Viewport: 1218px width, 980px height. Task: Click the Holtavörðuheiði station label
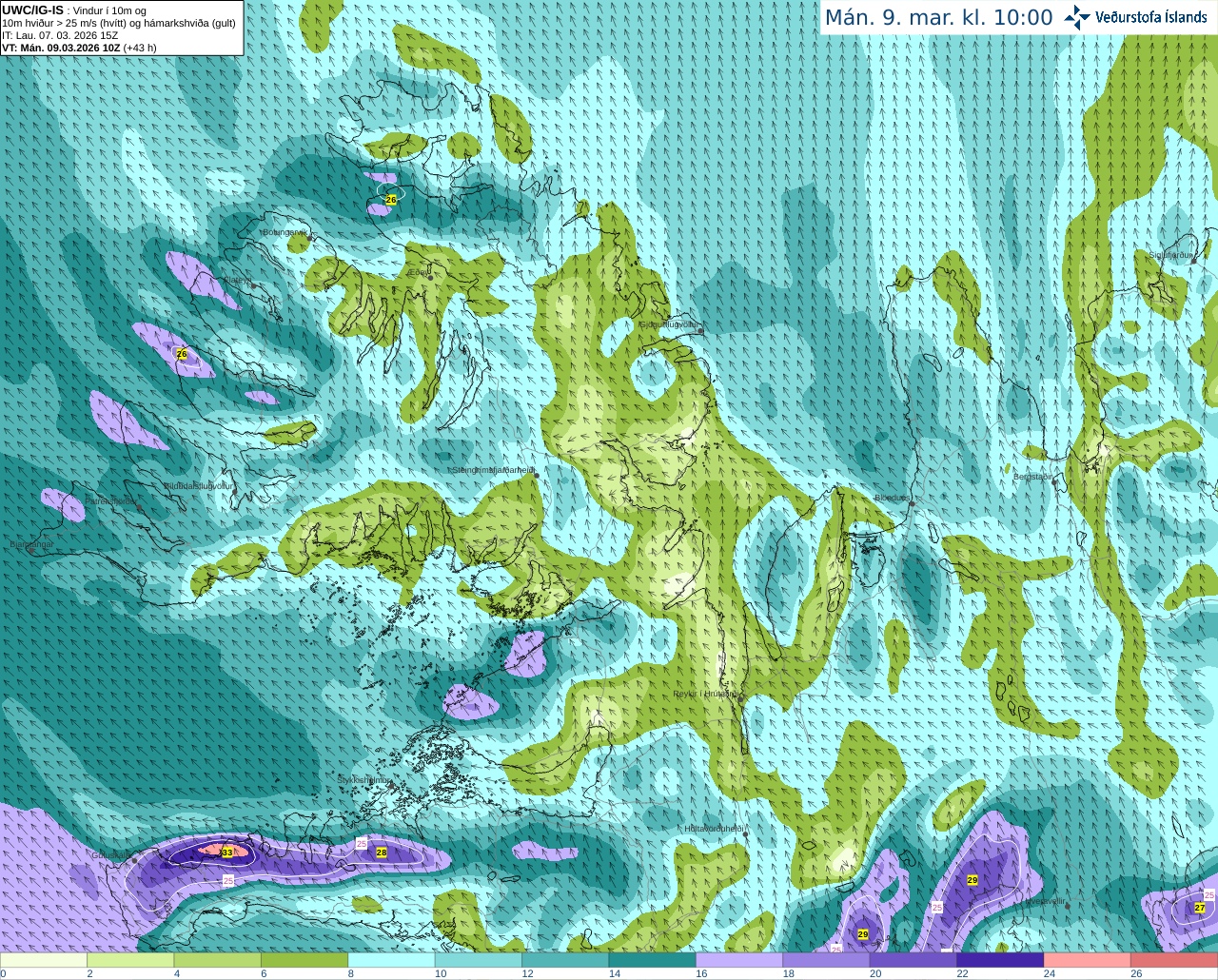[714, 829]
